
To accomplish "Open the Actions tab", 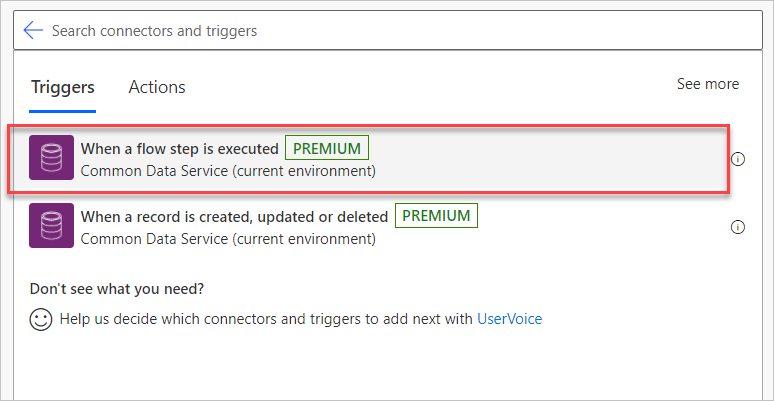I will [157, 87].
